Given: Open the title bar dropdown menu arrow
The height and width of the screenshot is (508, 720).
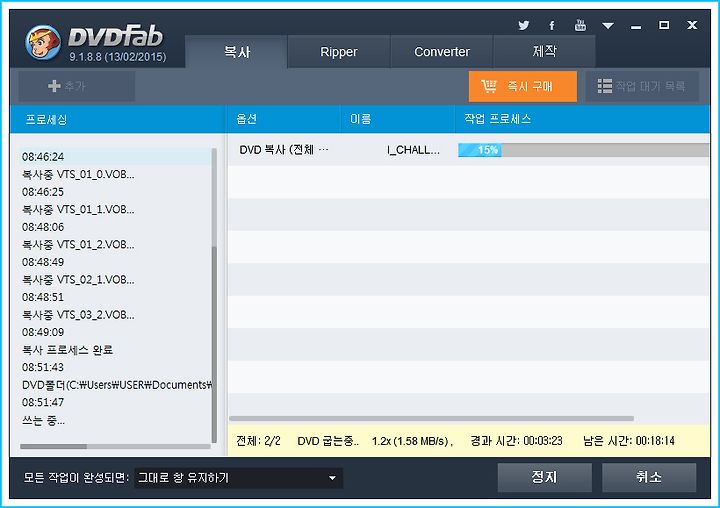Looking at the screenshot, I should pos(608,26).
